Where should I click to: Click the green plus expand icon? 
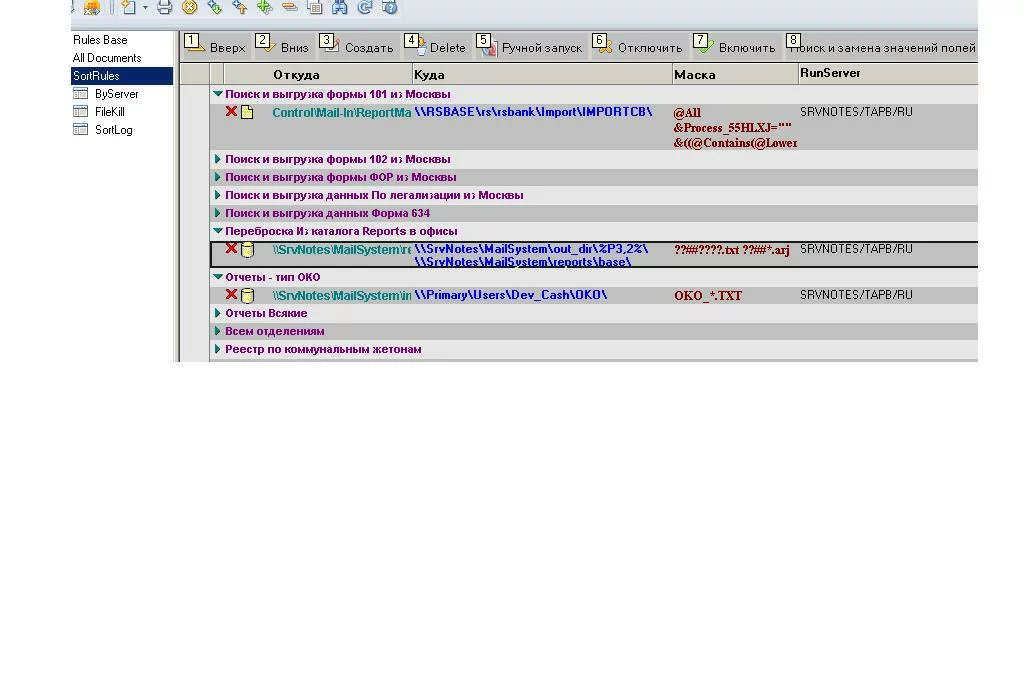pos(264,7)
